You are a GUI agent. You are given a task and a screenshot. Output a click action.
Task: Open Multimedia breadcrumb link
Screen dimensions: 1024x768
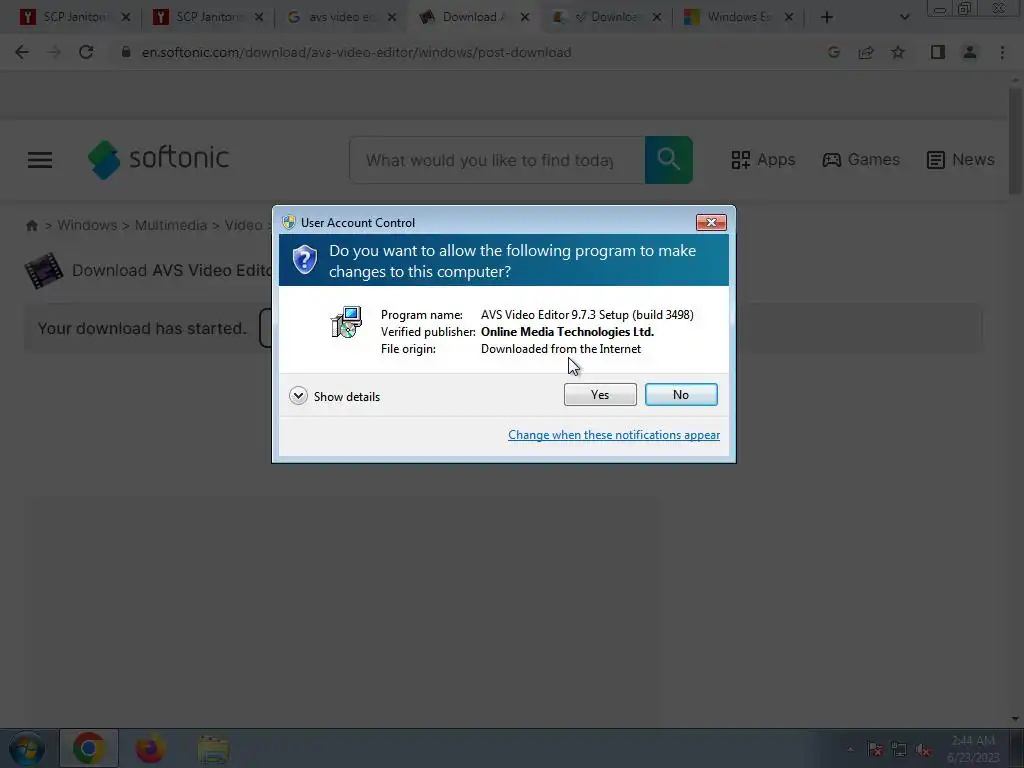[170, 225]
